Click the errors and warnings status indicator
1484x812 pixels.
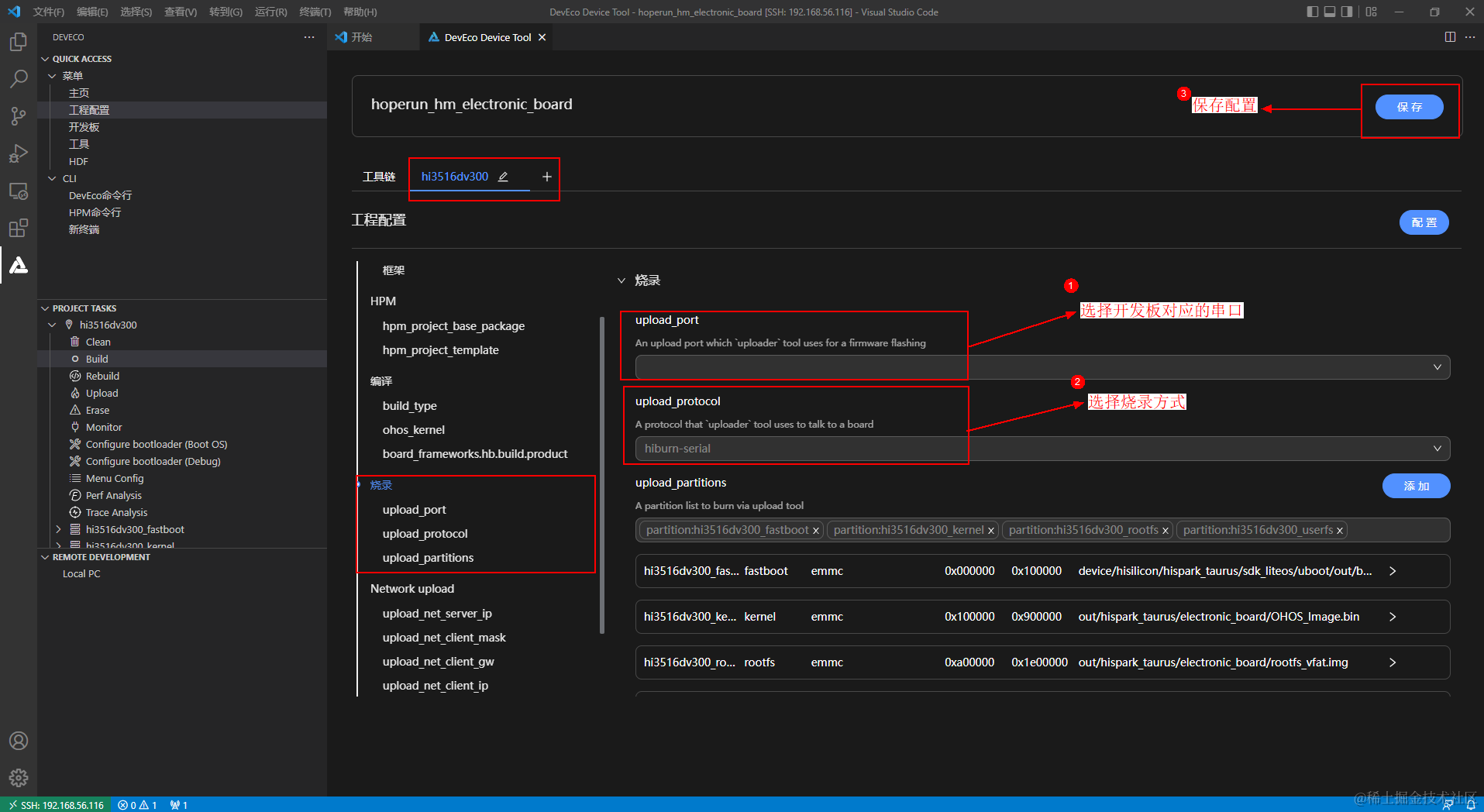tap(137, 805)
